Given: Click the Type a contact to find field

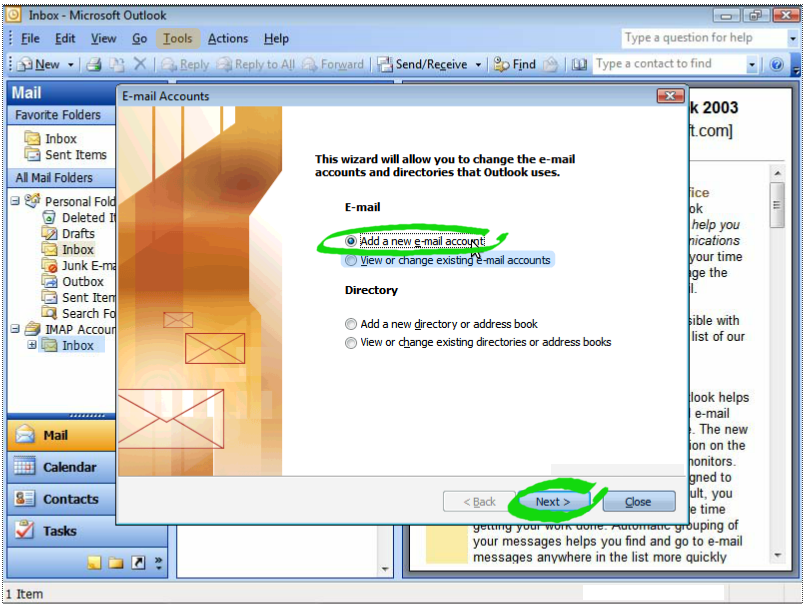Looking at the screenshot, I should coord(669,64).
